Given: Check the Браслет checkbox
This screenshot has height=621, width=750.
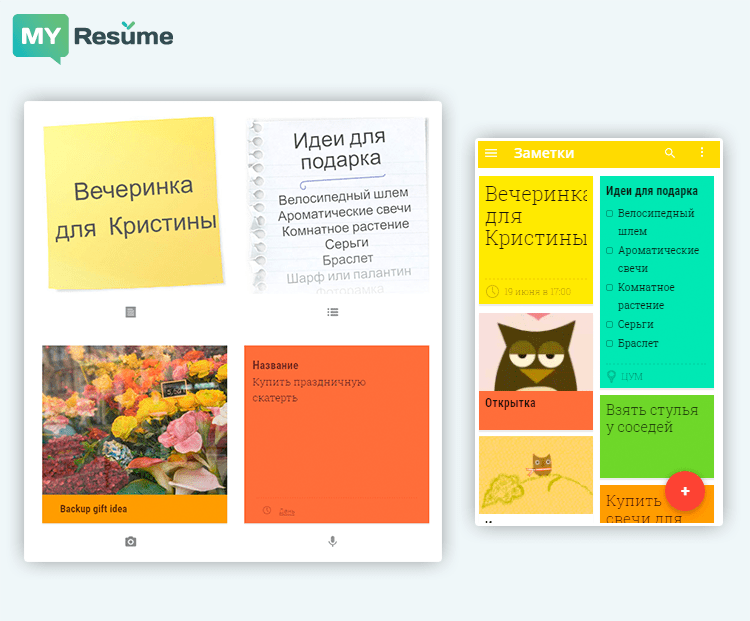Looking at the screenshot, I should point(609,344).
